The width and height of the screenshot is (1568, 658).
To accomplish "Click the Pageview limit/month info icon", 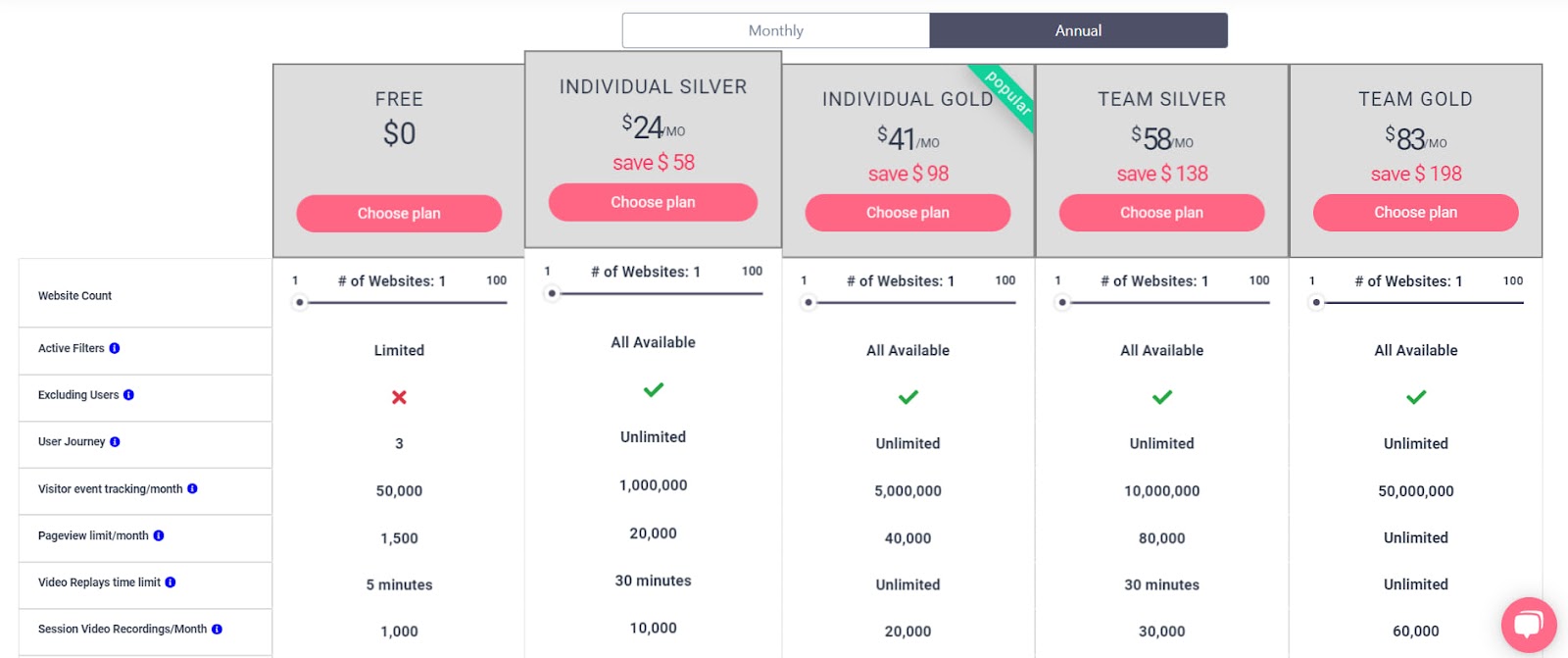I will coord(159,535).
